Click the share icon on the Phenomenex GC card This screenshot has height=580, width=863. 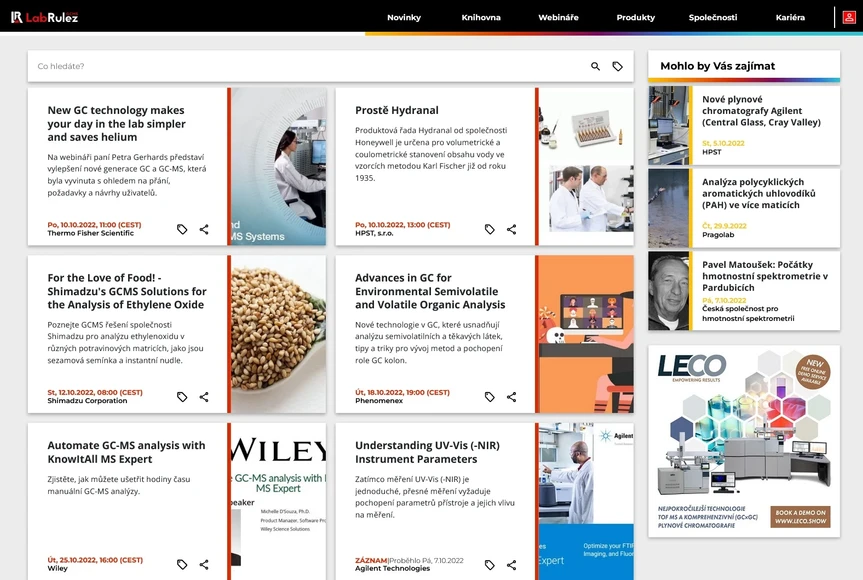click(511, 397)
